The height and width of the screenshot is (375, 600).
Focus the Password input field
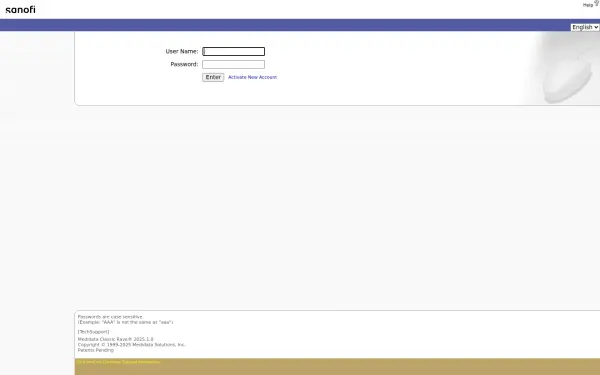point(233,64)
